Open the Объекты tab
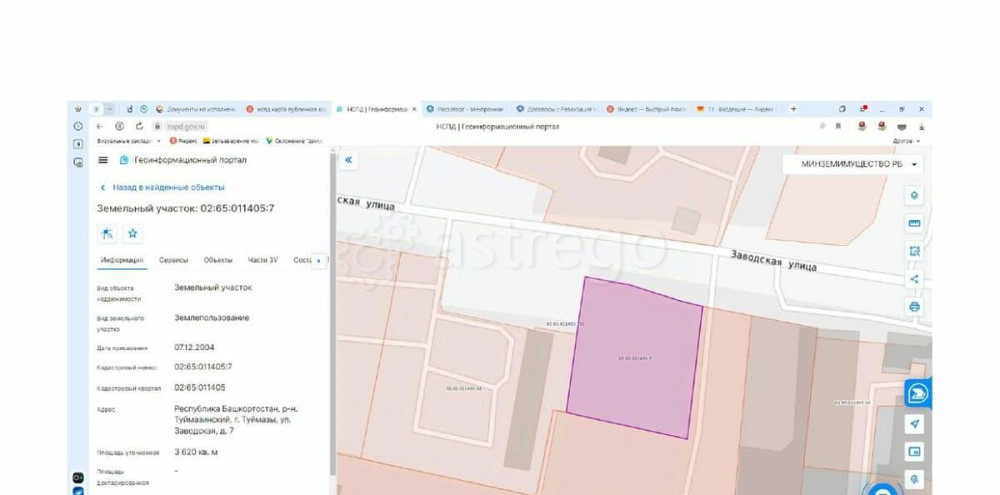1000x495 pixels. tap(218, 260)
